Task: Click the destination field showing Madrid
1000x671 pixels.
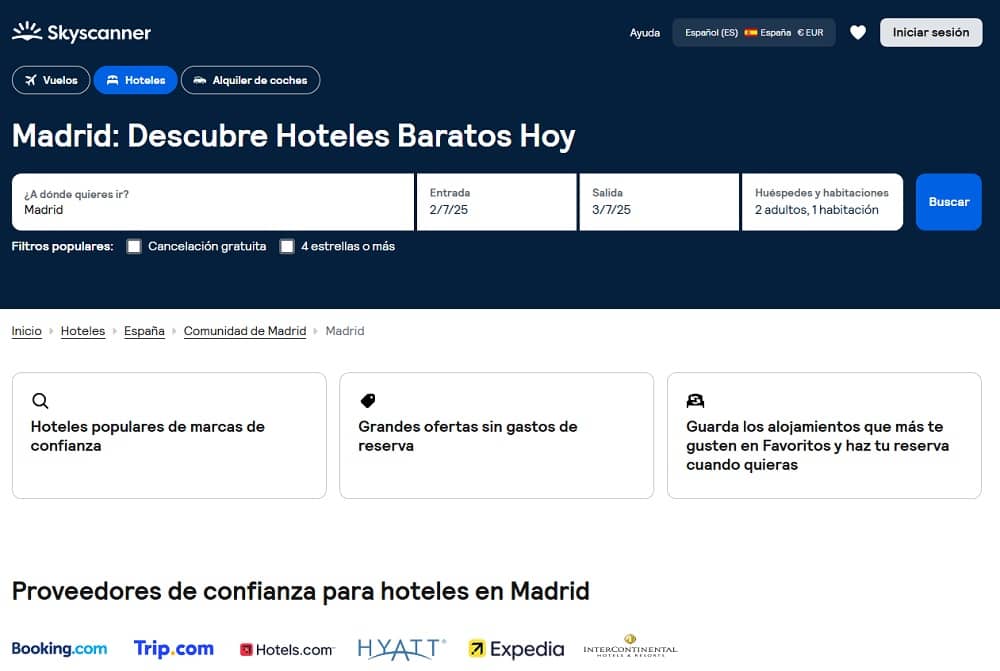Action: point(213,202)
